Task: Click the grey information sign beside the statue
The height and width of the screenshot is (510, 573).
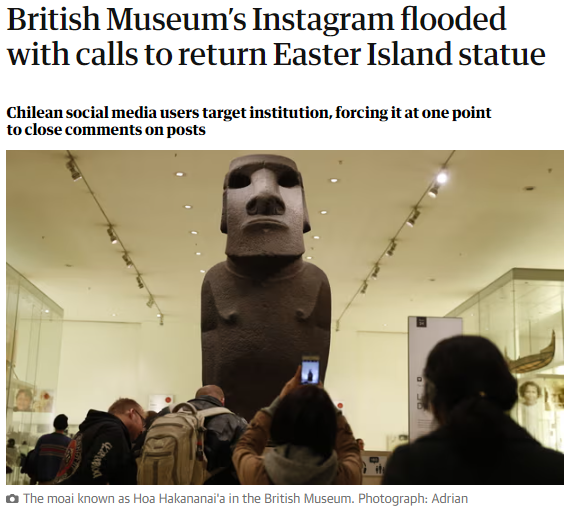Action: pos(429,376)
